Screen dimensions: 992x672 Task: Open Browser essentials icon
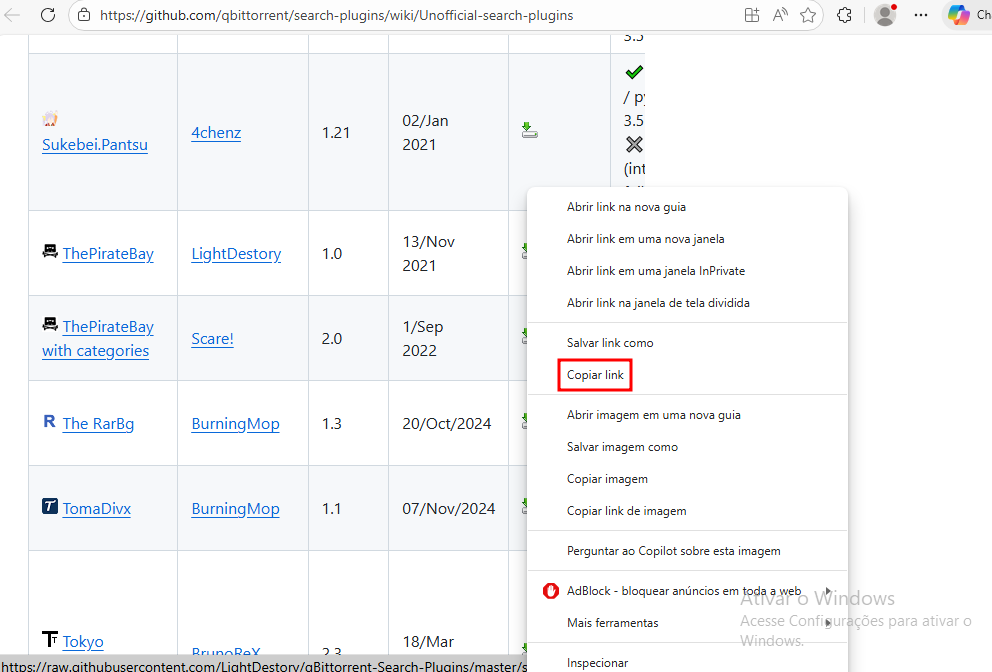pos(843,16)
